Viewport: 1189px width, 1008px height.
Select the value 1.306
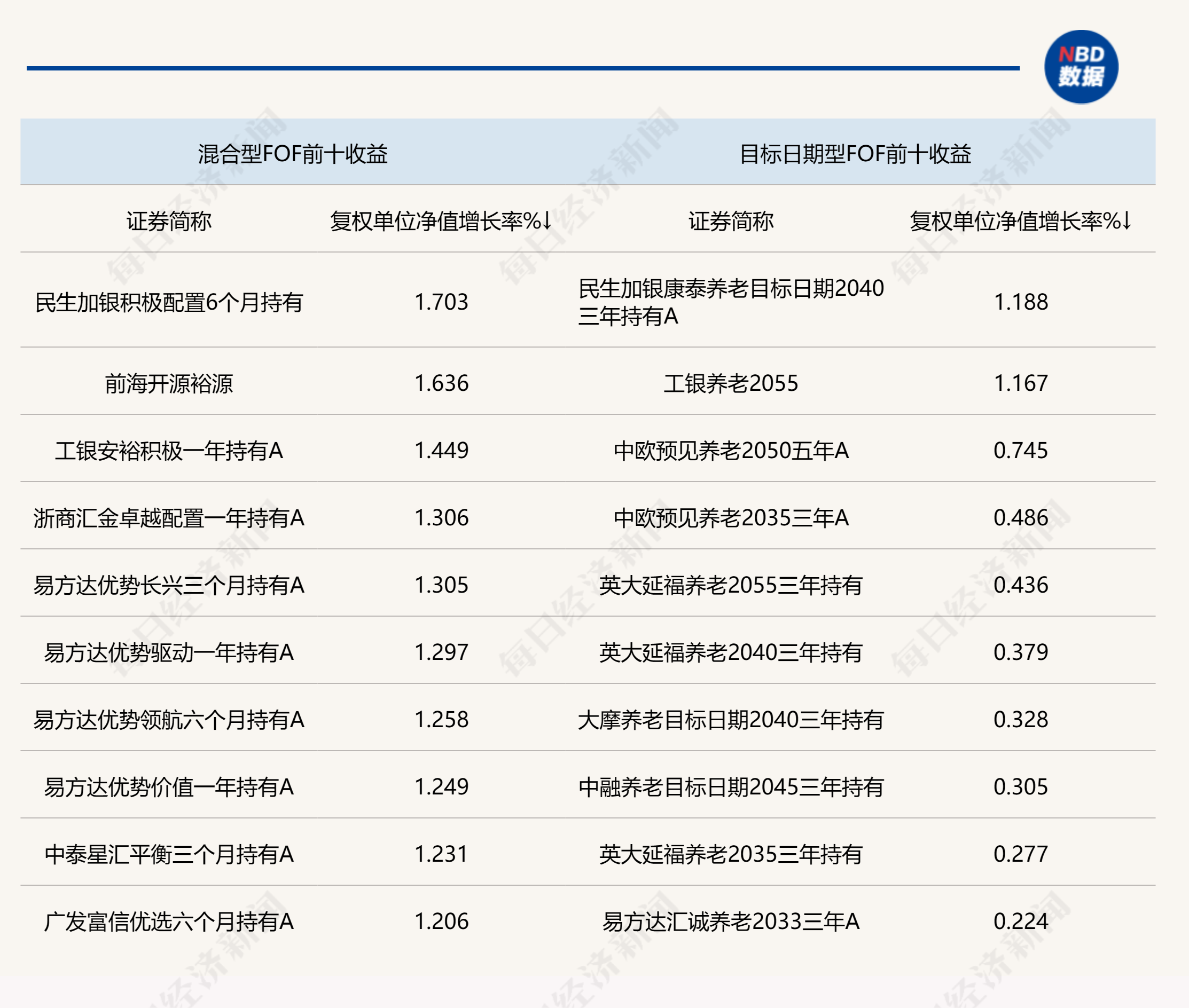click(x=441, y=518)
